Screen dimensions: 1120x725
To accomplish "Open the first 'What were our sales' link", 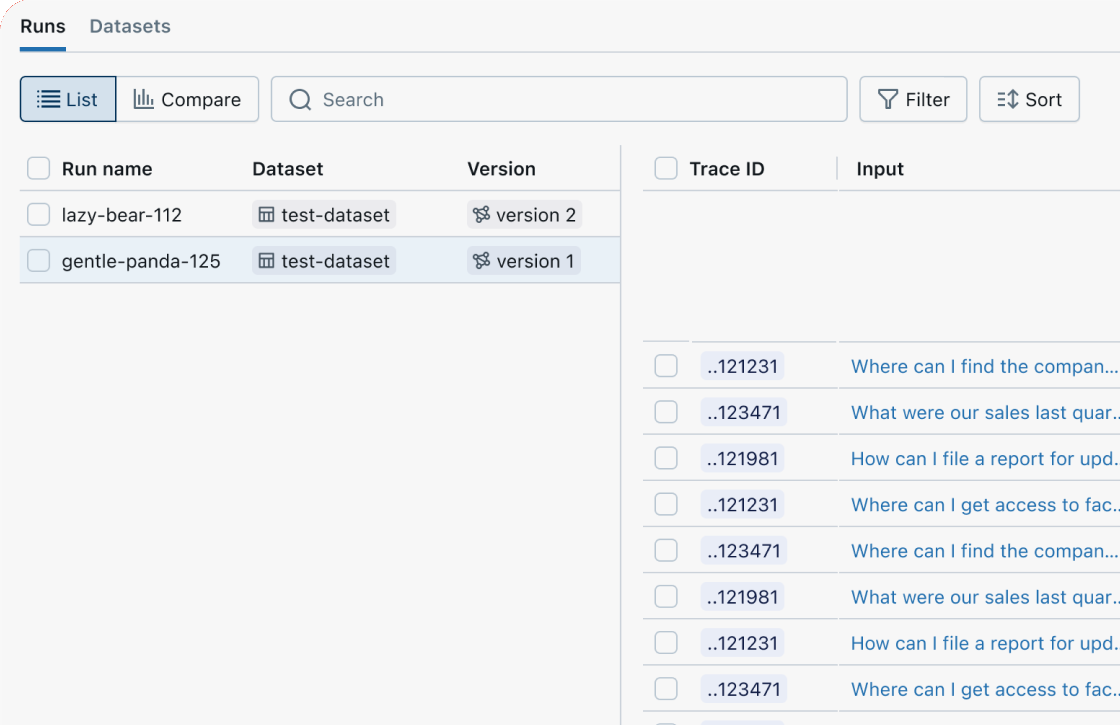I will 983,413.
